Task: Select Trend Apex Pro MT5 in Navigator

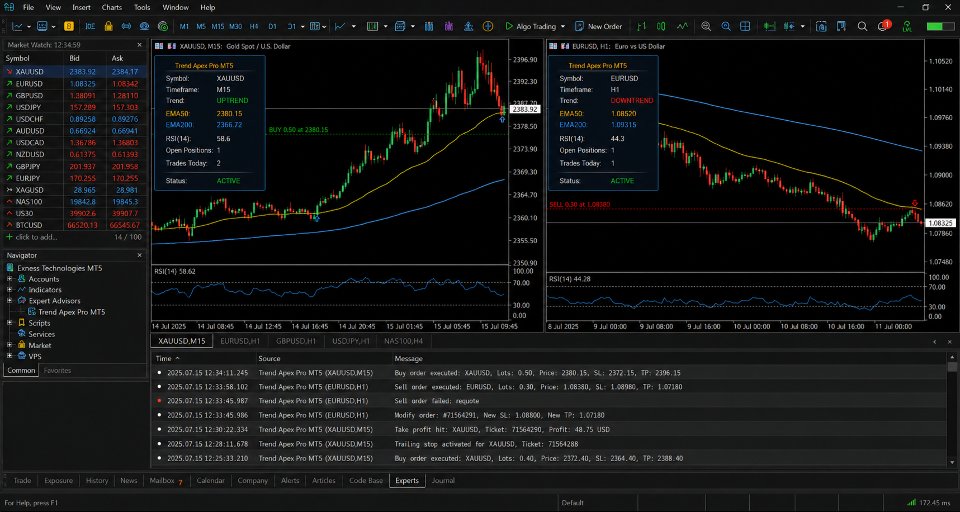Action: pyautogui.click(x=72, y=312)
